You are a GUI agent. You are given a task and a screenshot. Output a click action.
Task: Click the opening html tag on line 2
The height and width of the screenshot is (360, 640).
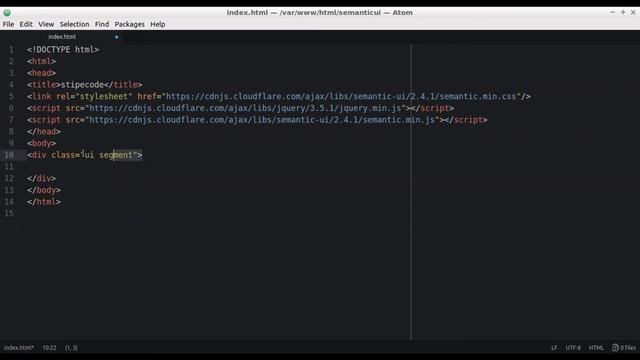(x=42, y=61)
